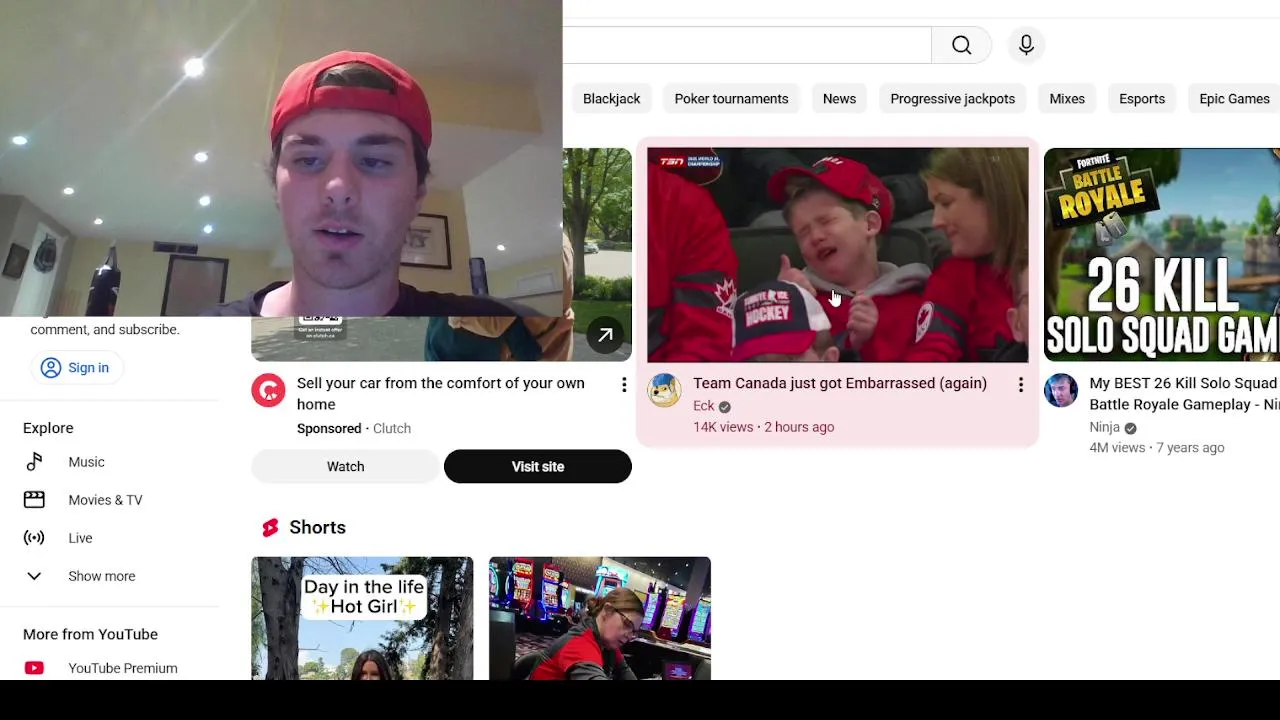Open title Team Canada just got Embarrassed

(x=840, y=384)
